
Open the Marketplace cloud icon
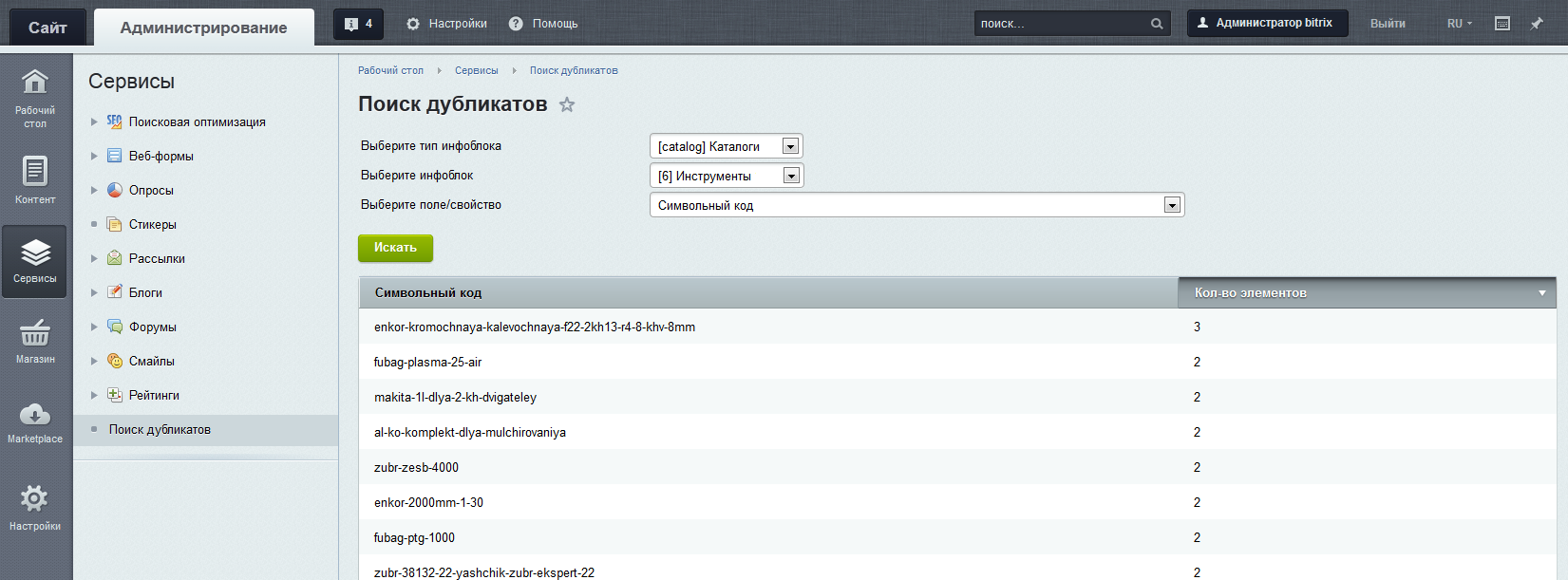coord(35,415)
